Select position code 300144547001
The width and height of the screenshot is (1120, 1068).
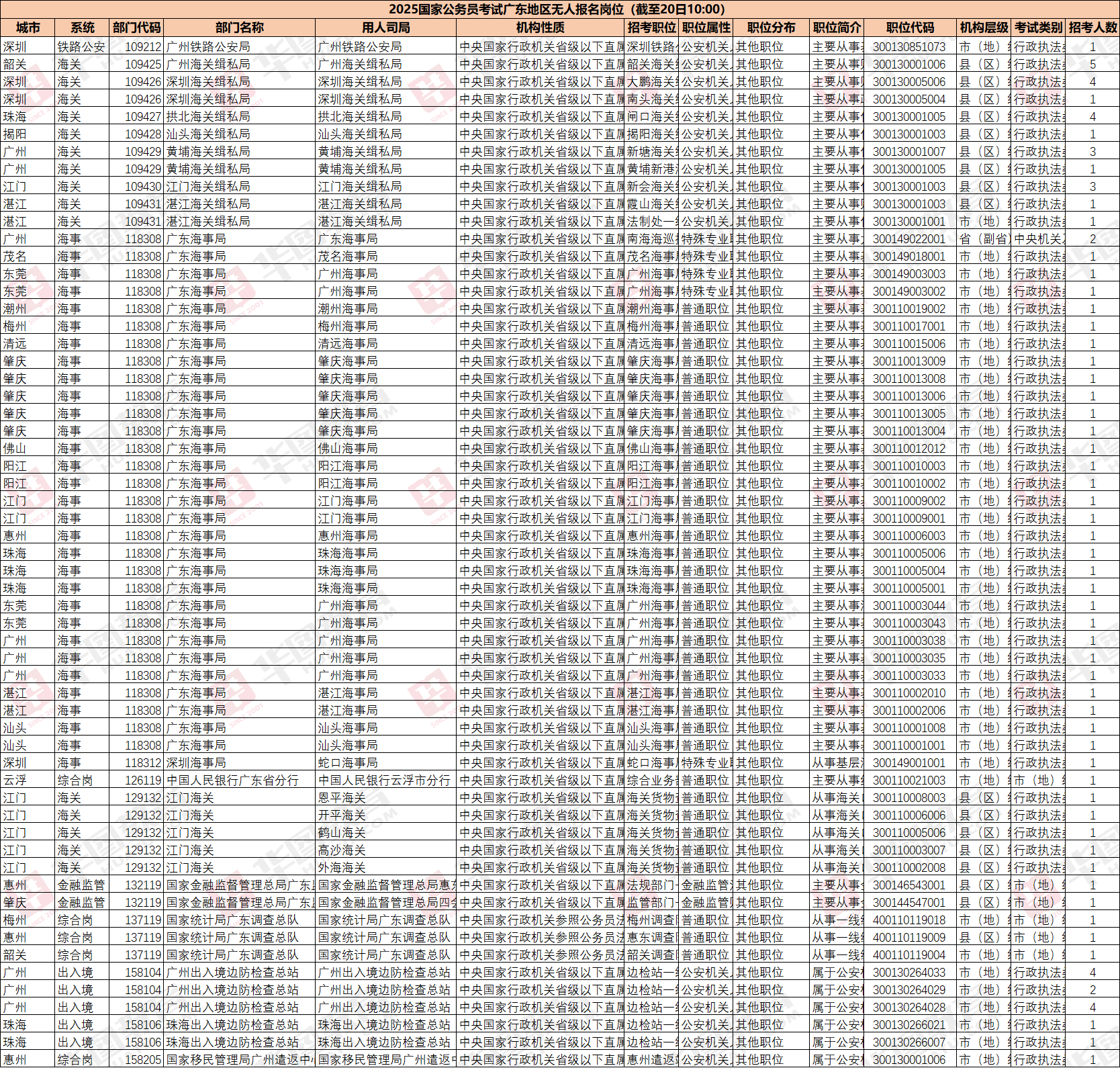(909, 903)
